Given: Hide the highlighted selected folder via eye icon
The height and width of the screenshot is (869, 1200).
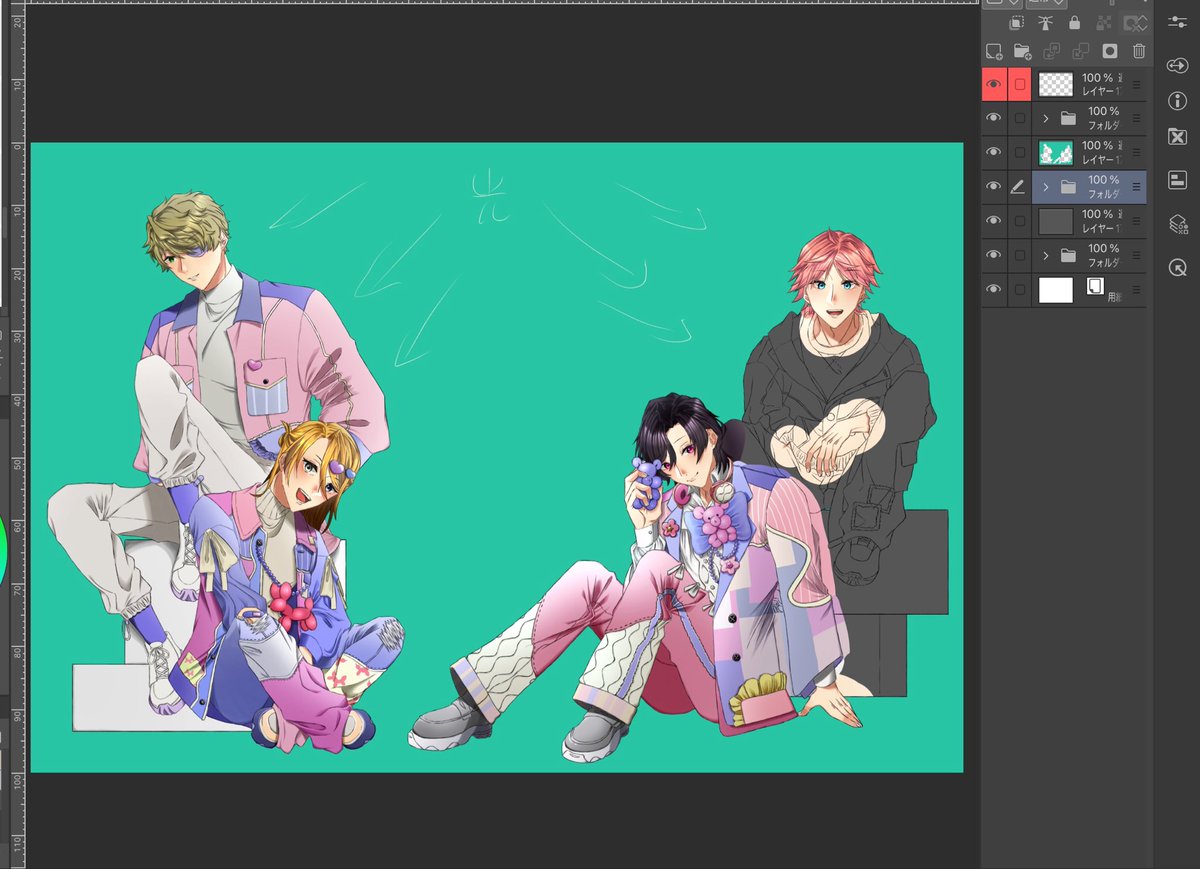Looking at the screenshot, I should pos(993,186).
